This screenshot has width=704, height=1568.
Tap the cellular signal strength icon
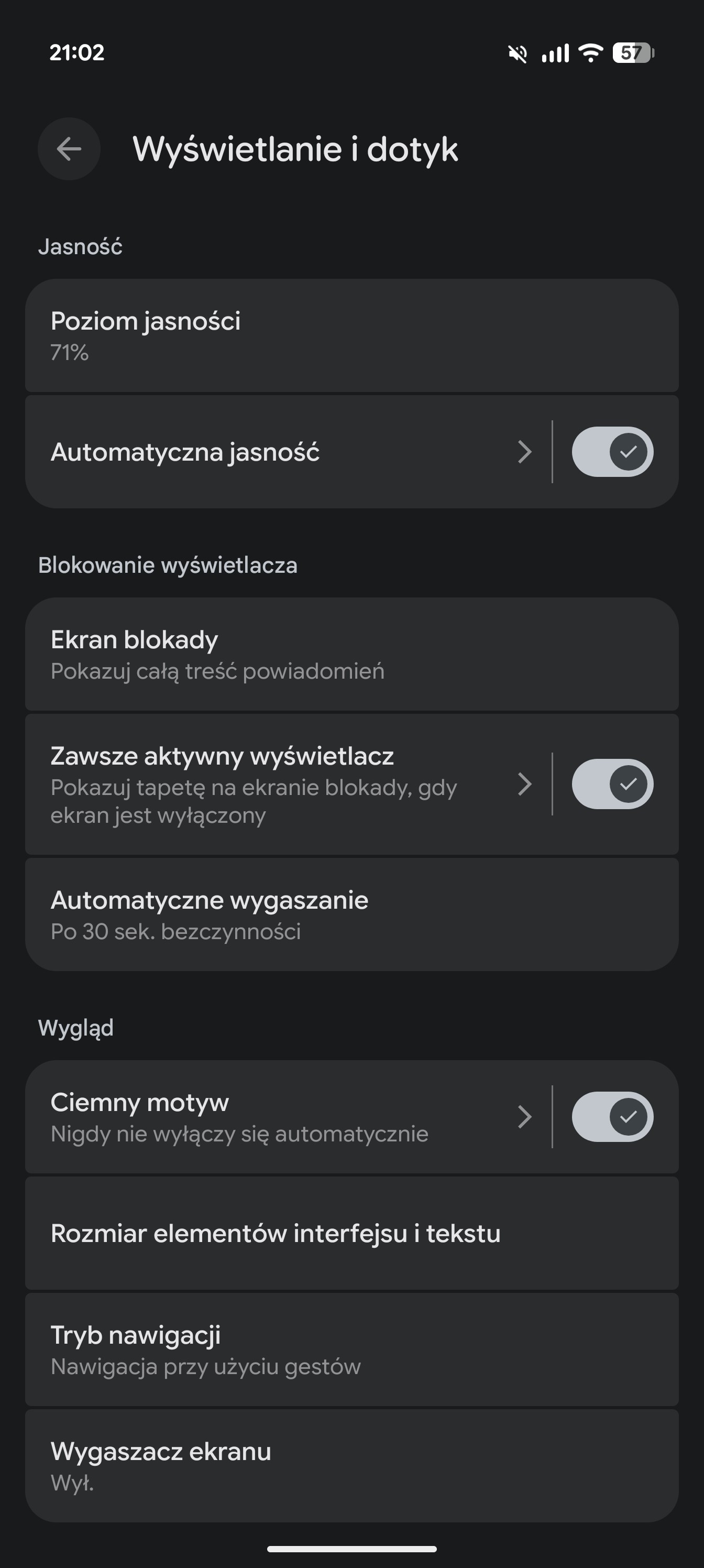555,53
